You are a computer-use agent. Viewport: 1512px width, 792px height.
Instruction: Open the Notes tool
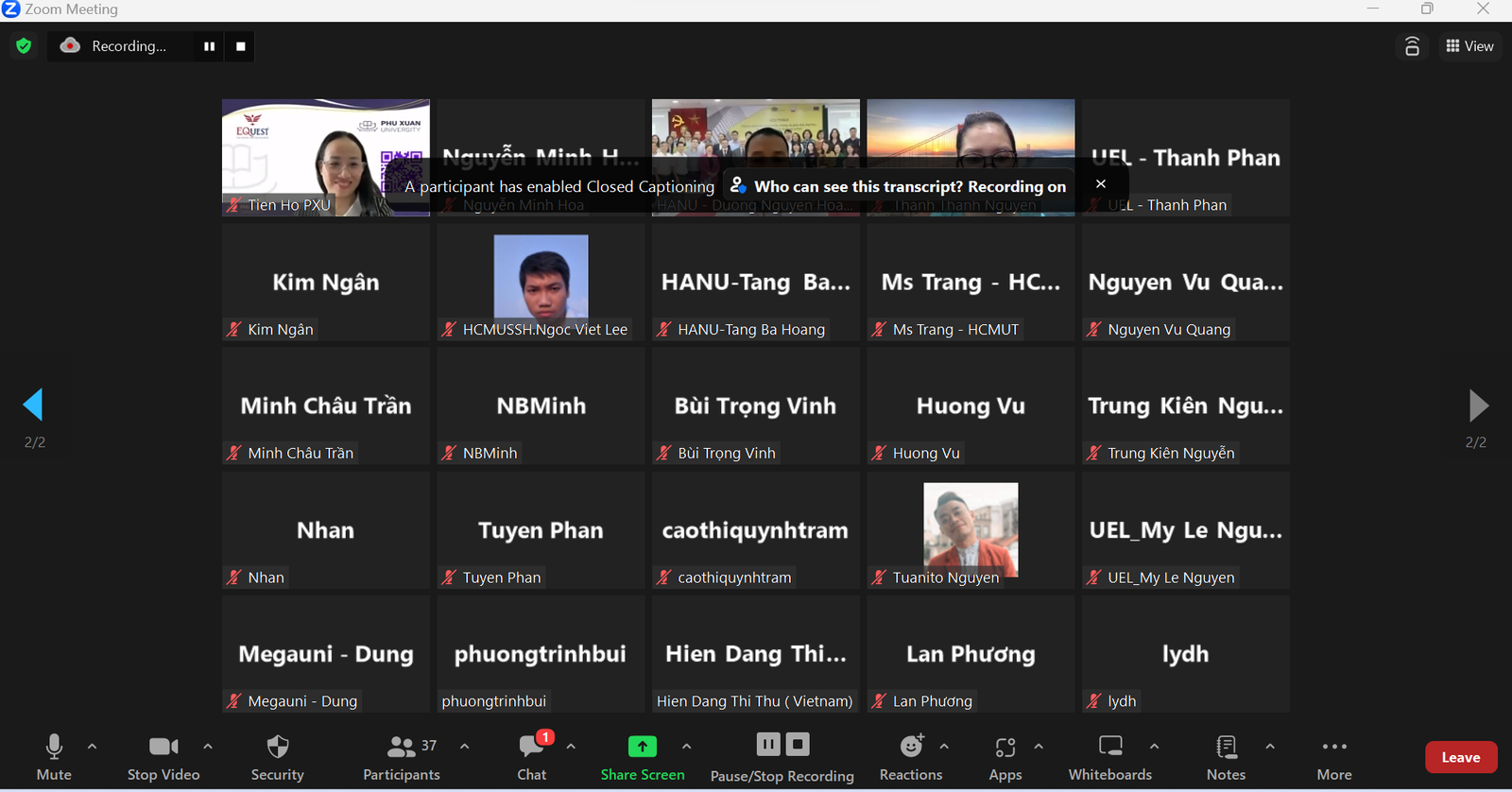[x=1226, y=758]
